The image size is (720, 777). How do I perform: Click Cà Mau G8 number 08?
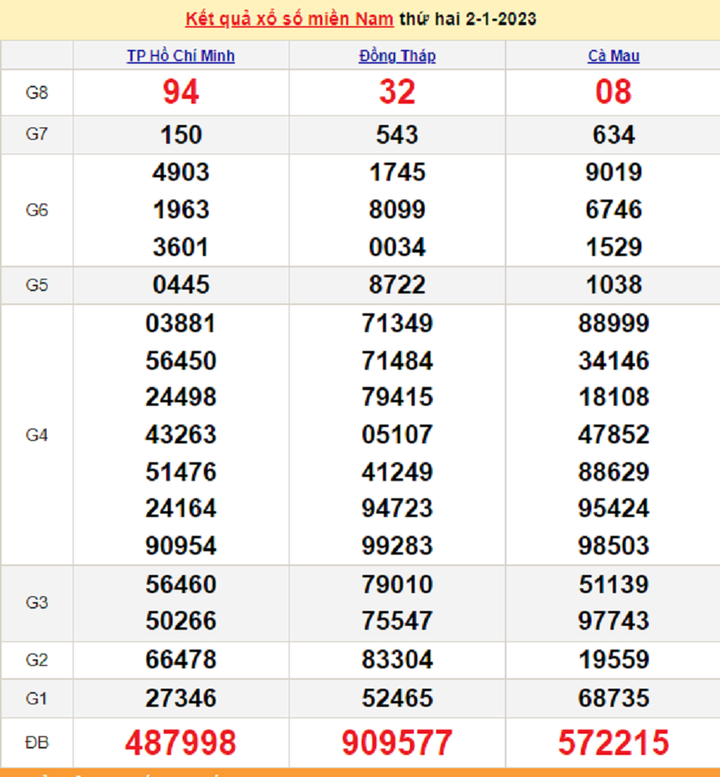point(613,93)
